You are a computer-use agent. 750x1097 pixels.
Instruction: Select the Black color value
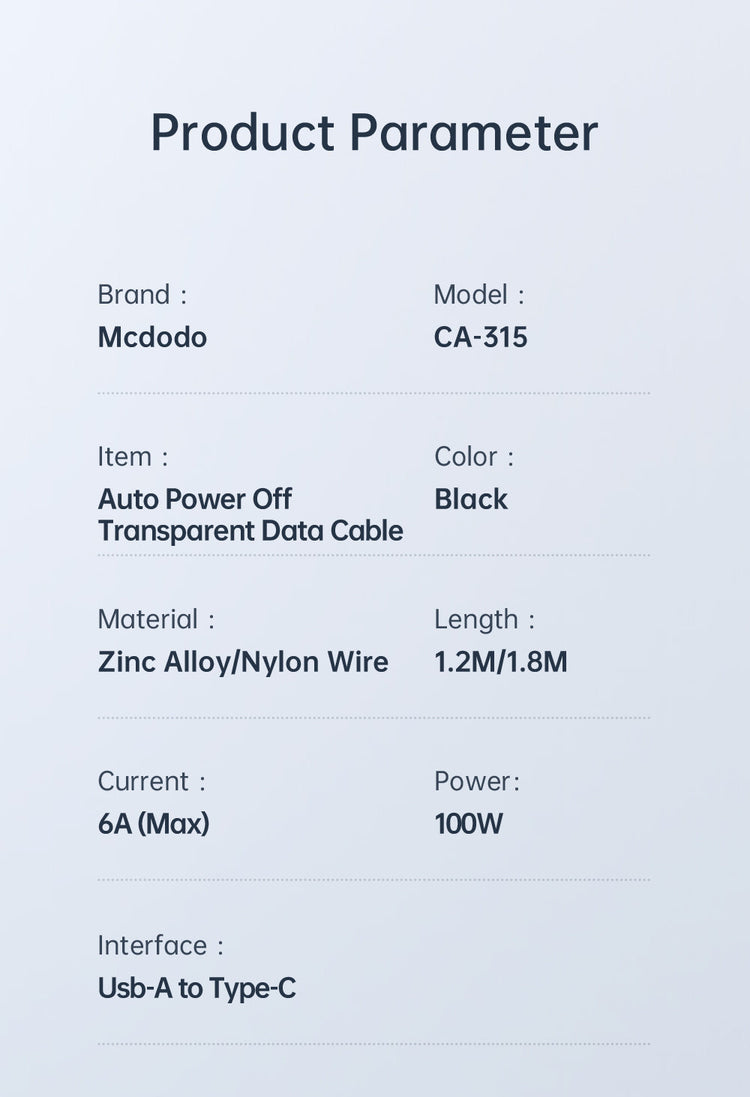[x=470, y=499]
